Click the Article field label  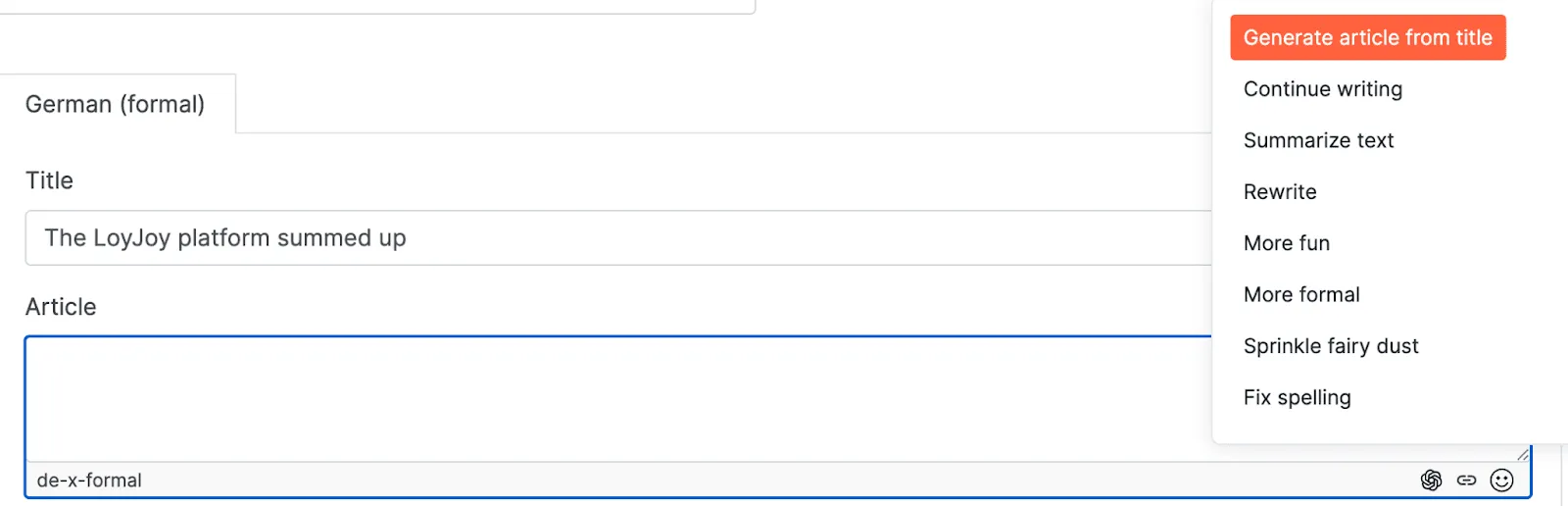tap(61, 307)
